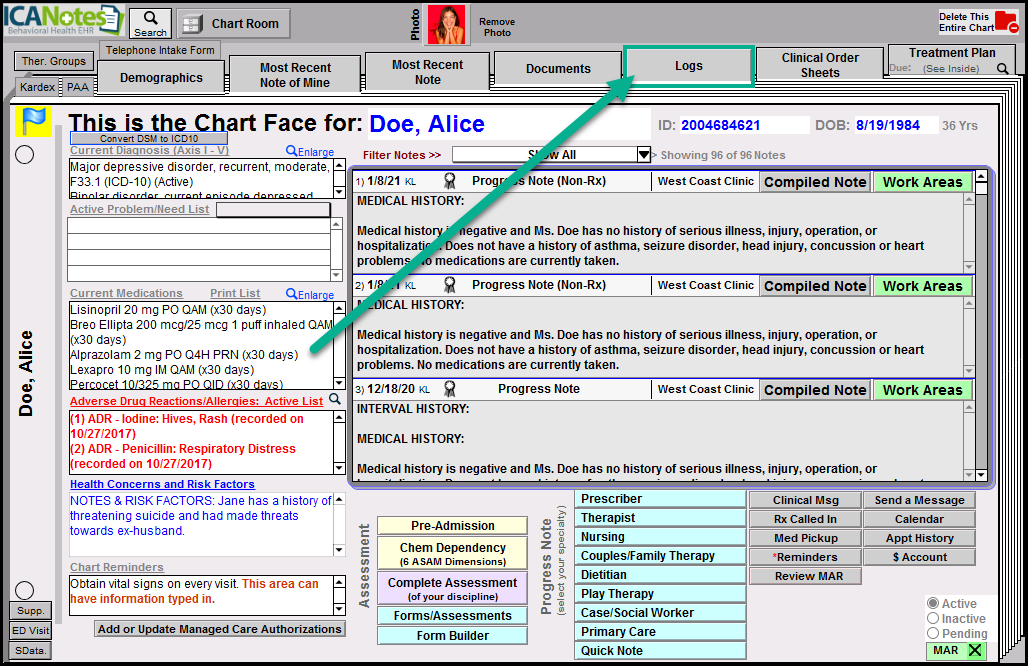Open the Filter Notes Show All dropdown
1028x666 pixels.
pos(644,155)
